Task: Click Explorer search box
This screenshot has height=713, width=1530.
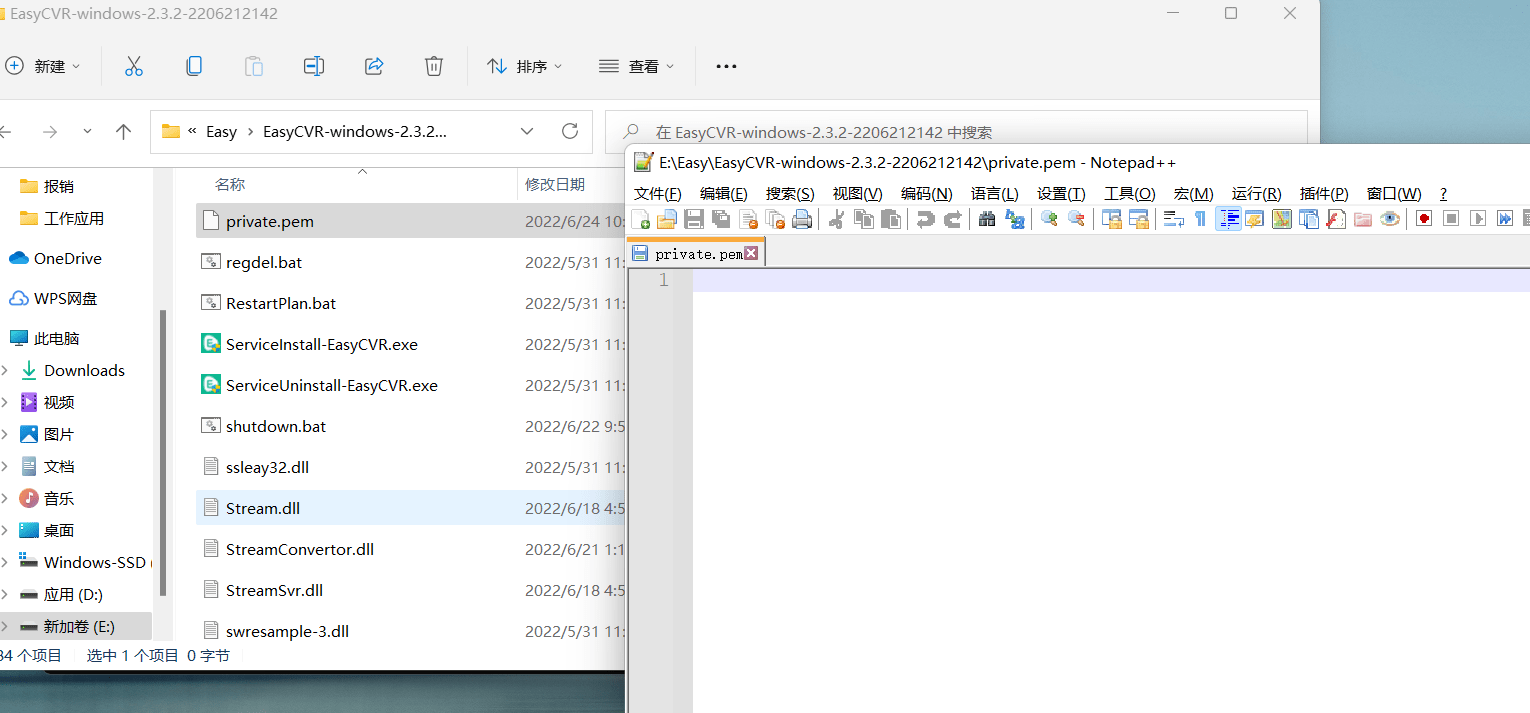Action: (x=956, y=131)
